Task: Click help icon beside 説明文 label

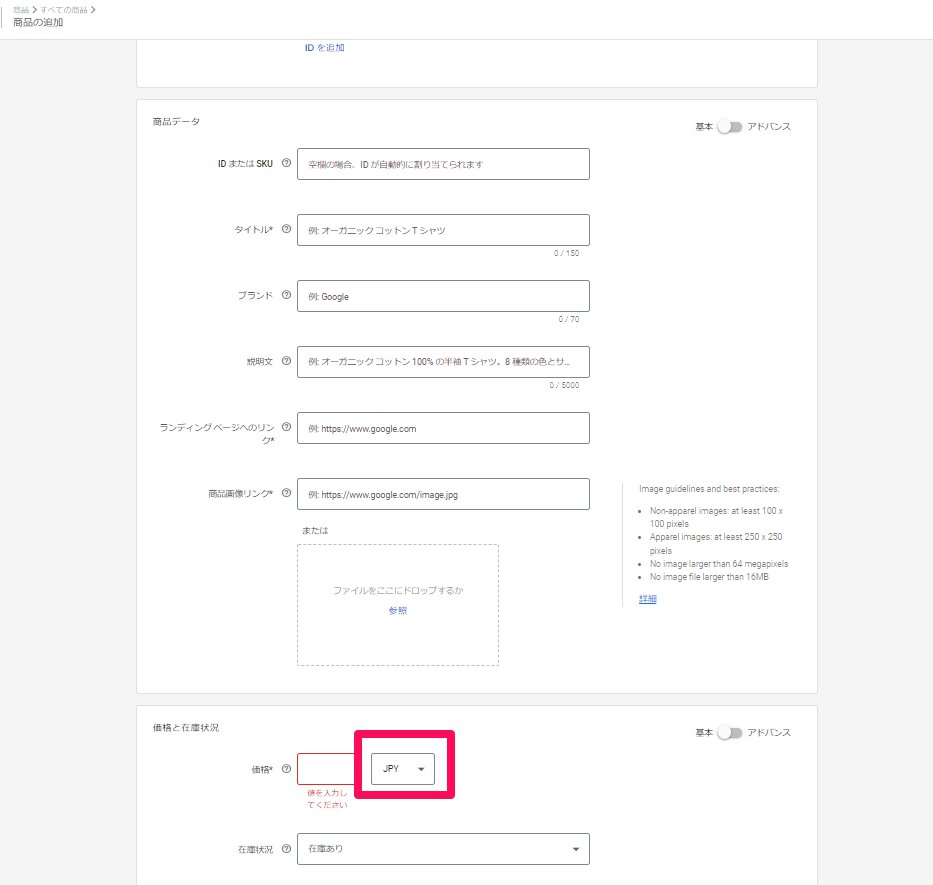Action: pyautogui.click(x=287, y=361)
